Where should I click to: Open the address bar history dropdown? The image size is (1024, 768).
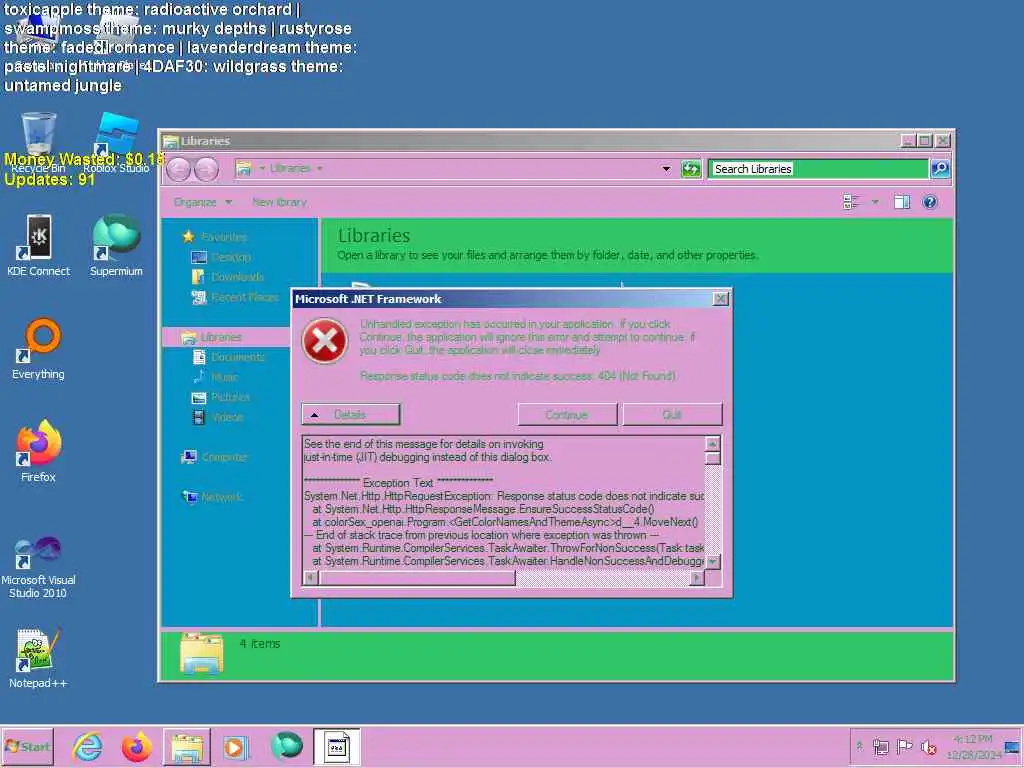[666, 169]
